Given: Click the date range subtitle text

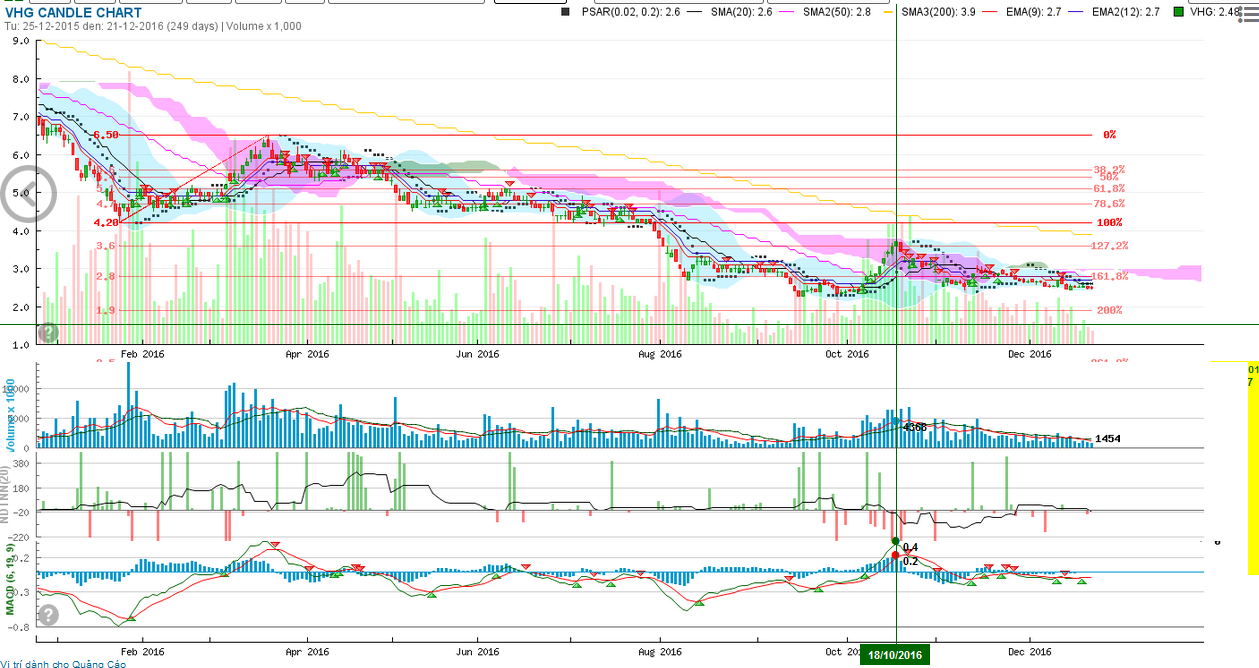Looking at the screenshot, I should [153, 26].
